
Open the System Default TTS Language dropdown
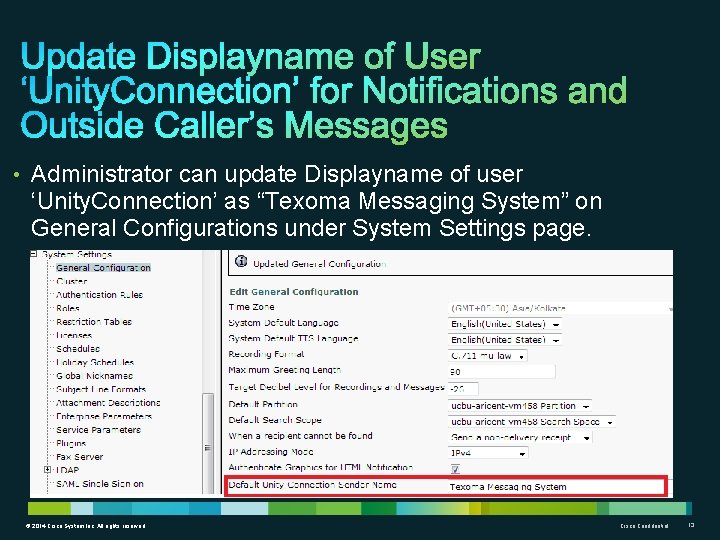(x=505, y=340)
